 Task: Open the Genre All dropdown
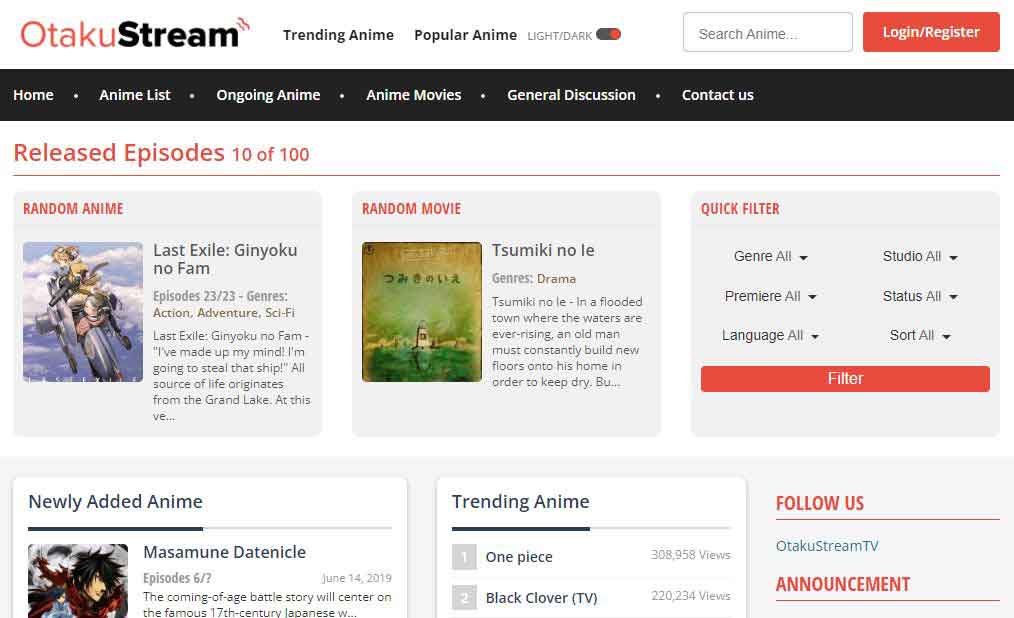pyautogui.click(x=770, y=257)
